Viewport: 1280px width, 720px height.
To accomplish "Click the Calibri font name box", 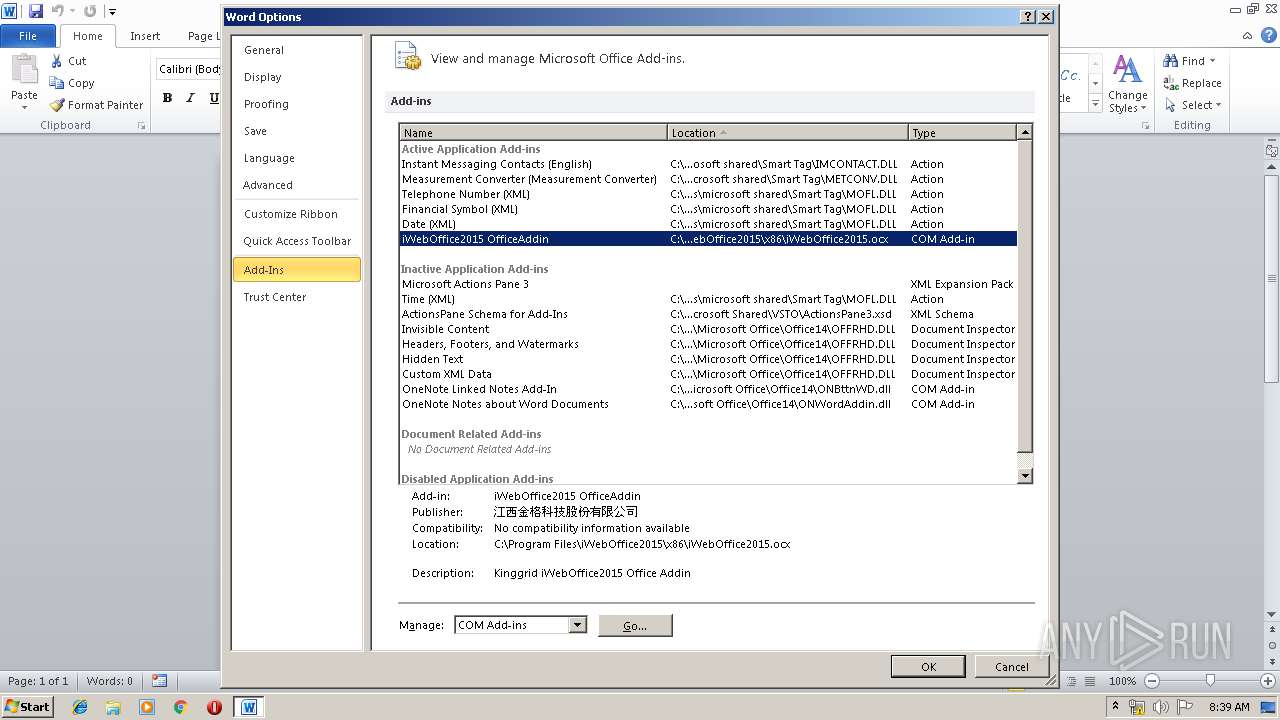I will coord(189,69).
